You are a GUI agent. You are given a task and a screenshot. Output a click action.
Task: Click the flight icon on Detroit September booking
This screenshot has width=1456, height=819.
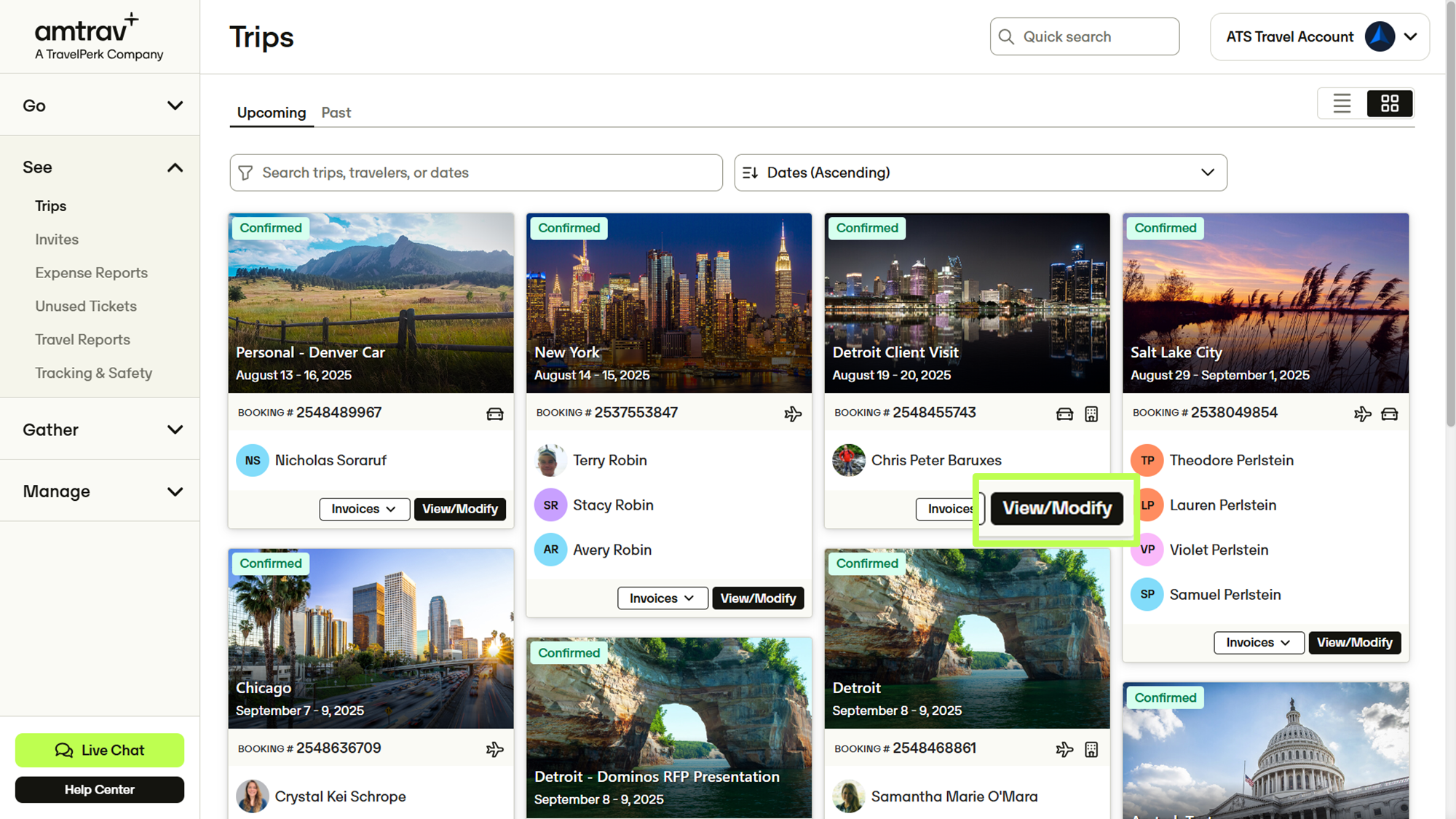(1064, 749)
